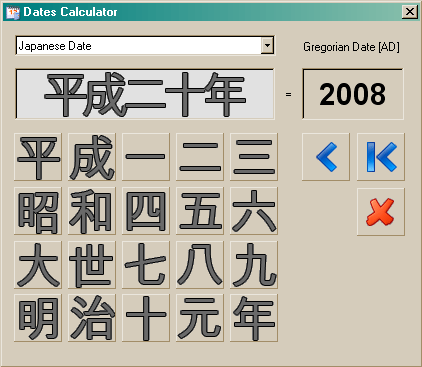Viewport: 422px width, 367px height.
Task: Select the 四 (four) numeral key
Action: 146,211
